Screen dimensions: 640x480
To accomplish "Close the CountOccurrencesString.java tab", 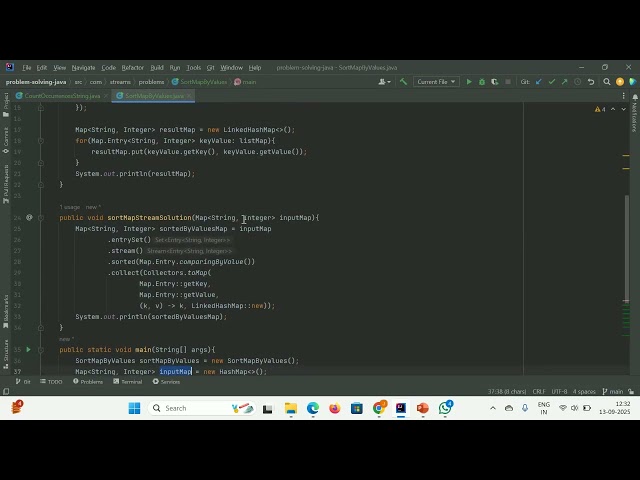I will point(106,96).
